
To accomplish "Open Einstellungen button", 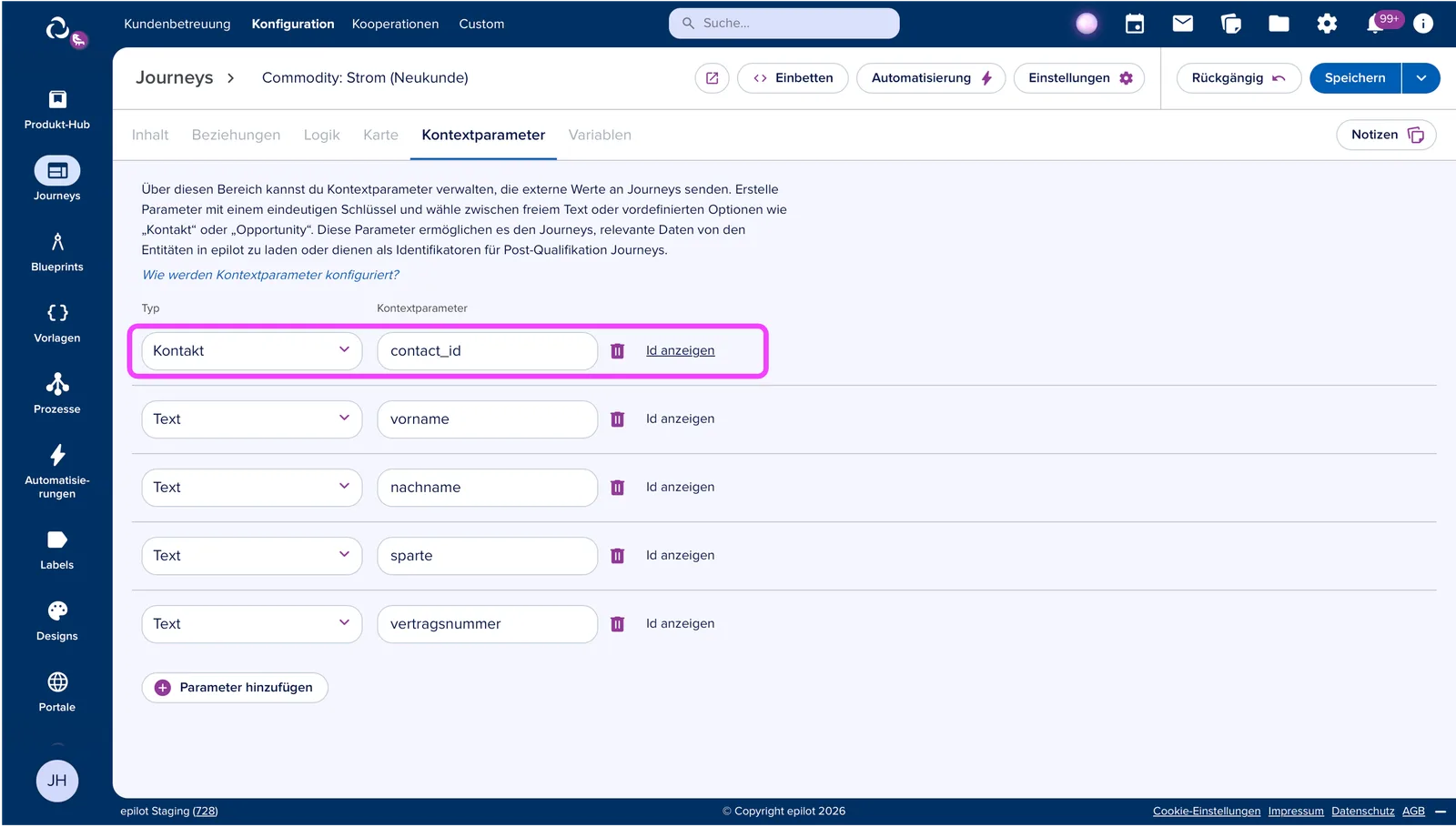I will [x=1079, y=78].
